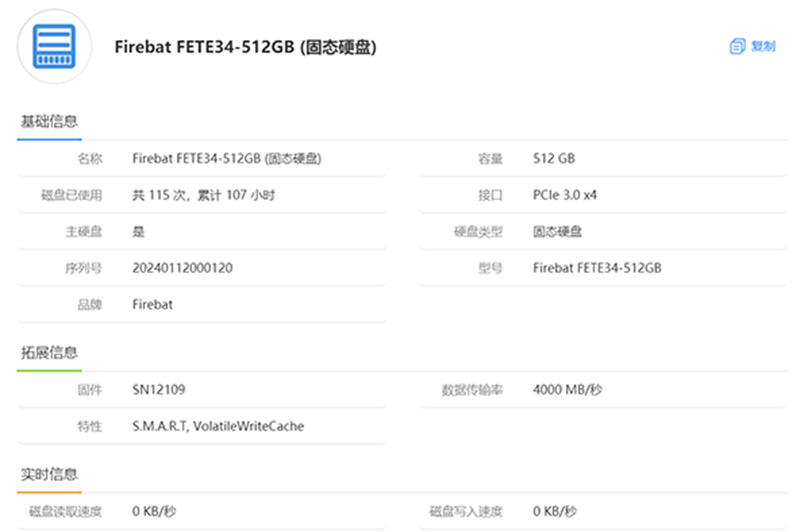Select the 基础信息 section tab
This screenshot has width=800, height=532.
pyautogui.click(x=49, y=121)
